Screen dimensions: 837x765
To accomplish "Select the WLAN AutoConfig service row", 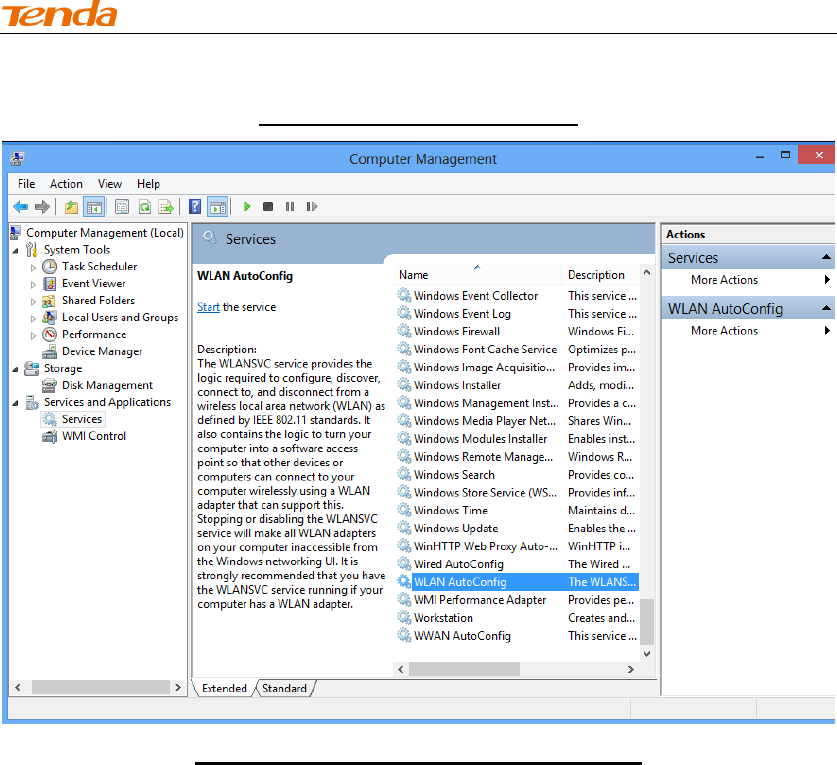I will click(x=517, y=582).
